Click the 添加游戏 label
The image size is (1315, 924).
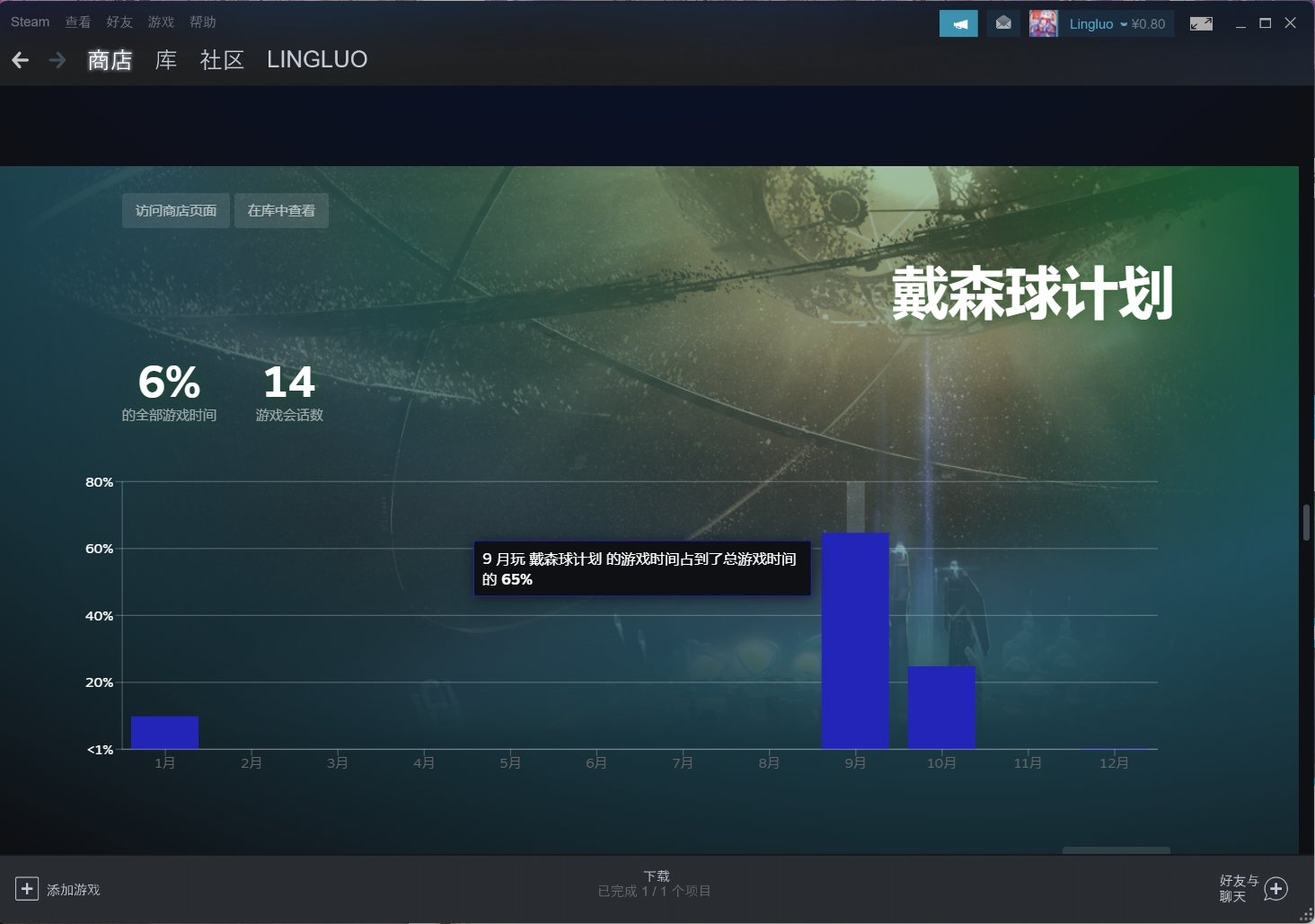click(x=74, y=890)
